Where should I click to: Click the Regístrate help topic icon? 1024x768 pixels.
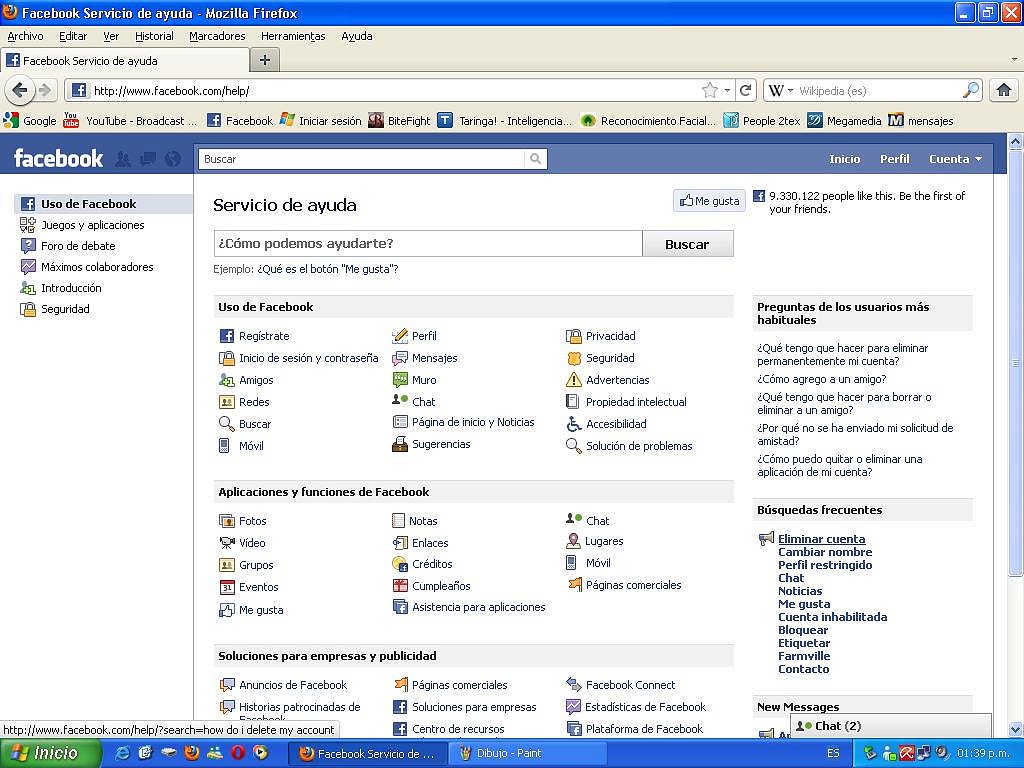(x=227, y=336)
